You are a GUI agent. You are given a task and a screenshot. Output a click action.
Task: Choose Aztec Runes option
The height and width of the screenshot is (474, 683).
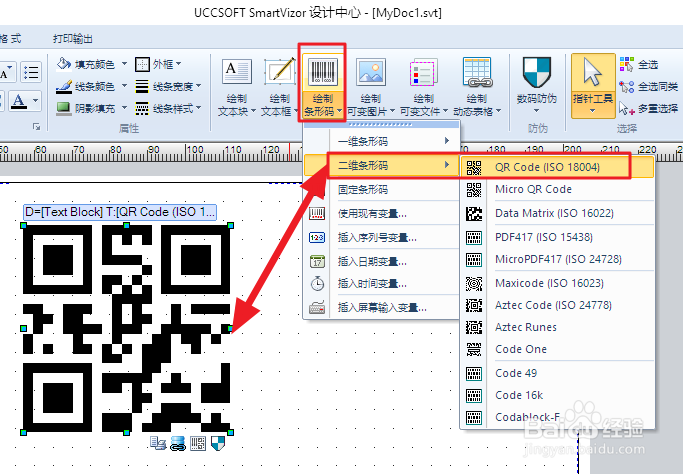(x=558, y=327)
